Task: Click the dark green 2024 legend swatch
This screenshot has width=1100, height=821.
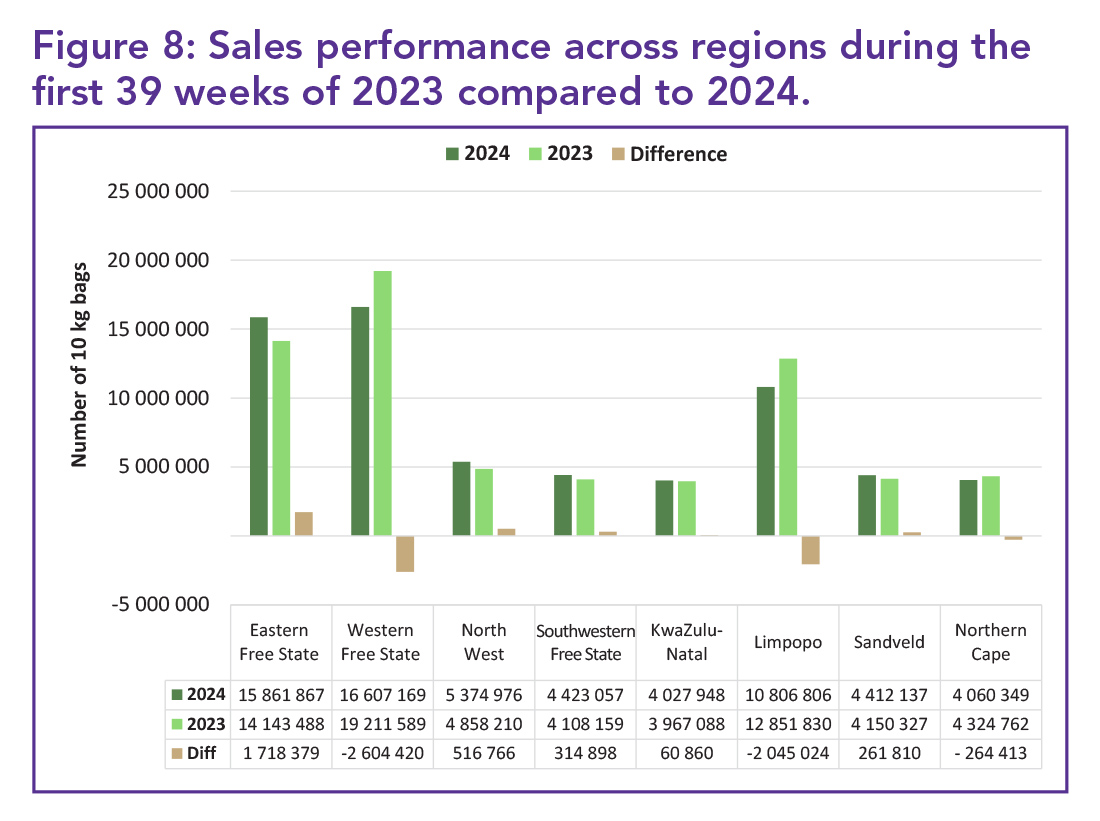Action: 452,154
